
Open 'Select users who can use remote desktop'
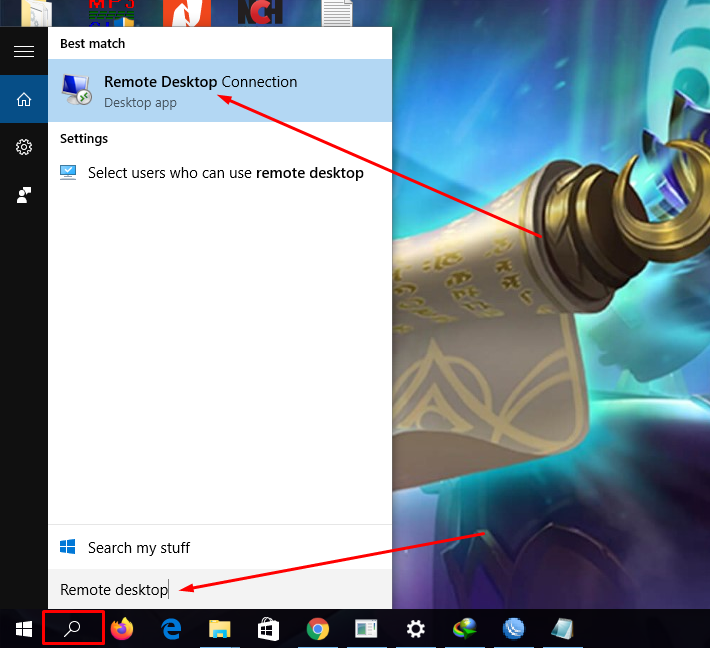pos(220,173)
